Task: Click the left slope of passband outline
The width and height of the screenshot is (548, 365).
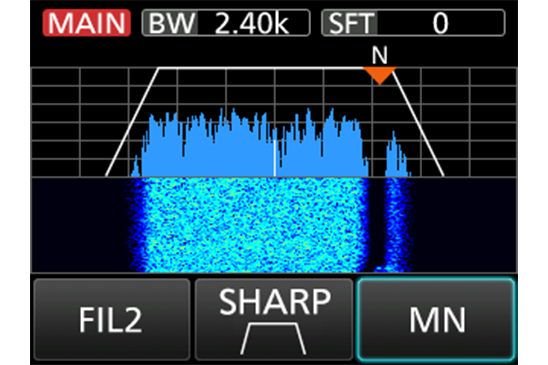Action: [x=132, y=122]
